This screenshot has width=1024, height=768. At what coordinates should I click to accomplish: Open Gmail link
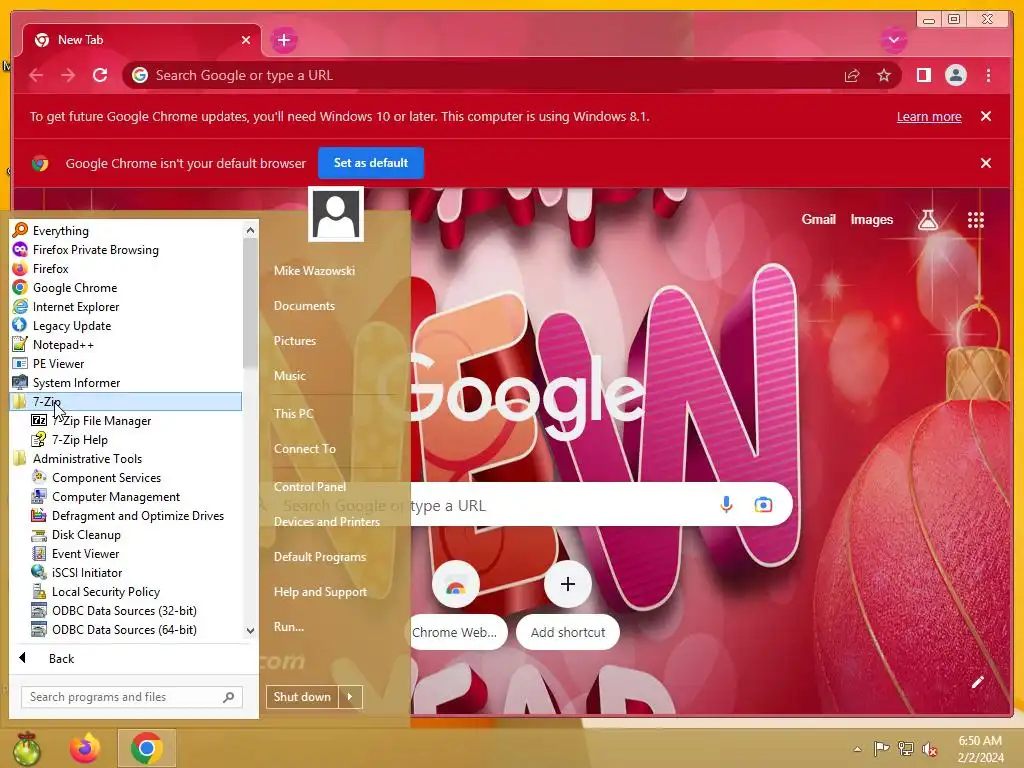[x=818, y=219]
